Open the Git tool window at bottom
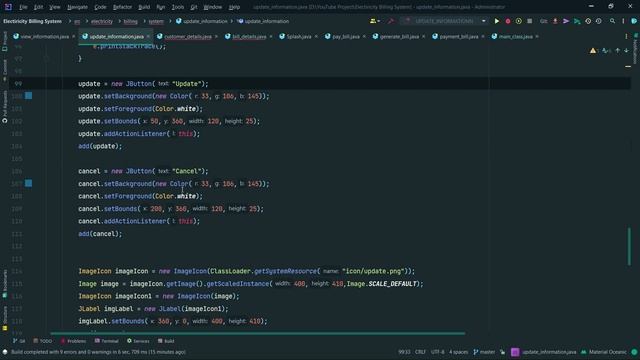This screenshot has width=640, height=360. [19, 341]
